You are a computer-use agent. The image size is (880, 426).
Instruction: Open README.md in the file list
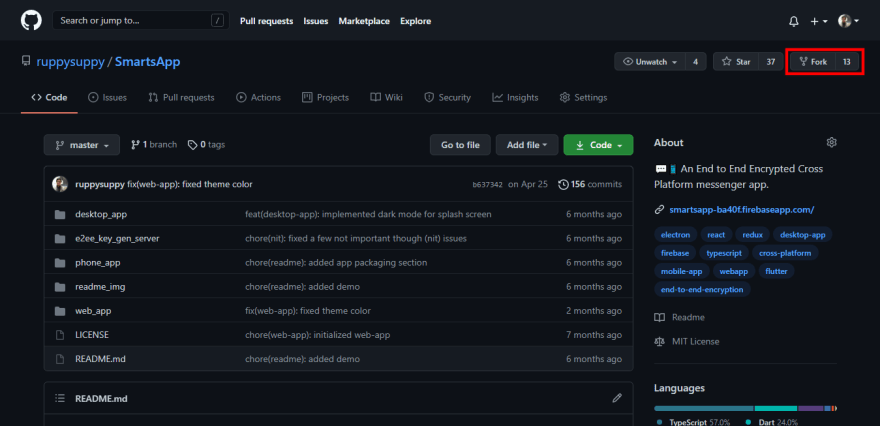pos(100,359)
